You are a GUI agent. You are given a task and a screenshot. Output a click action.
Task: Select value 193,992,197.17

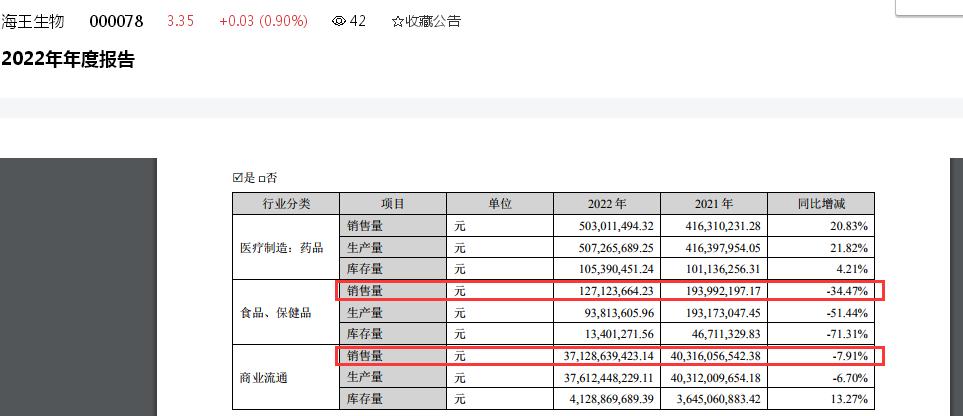[x=723, y=291]
